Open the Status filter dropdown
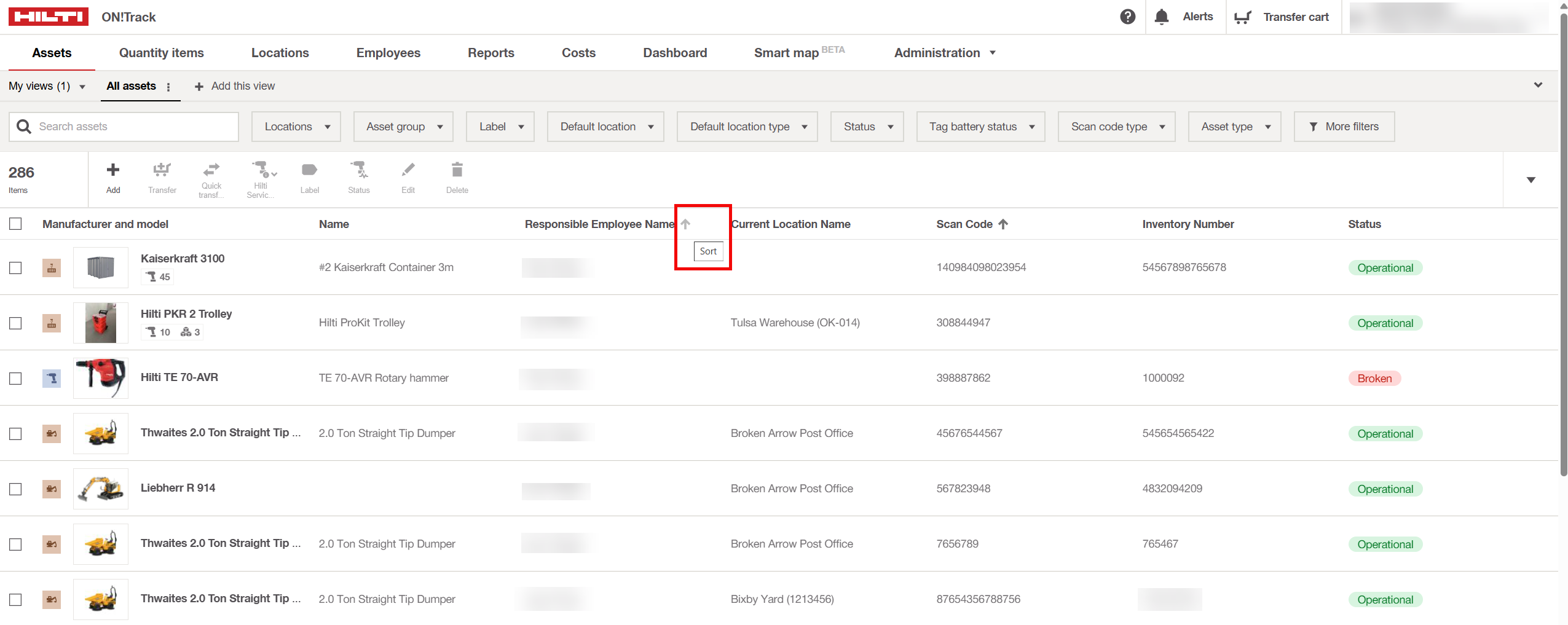 867,127
